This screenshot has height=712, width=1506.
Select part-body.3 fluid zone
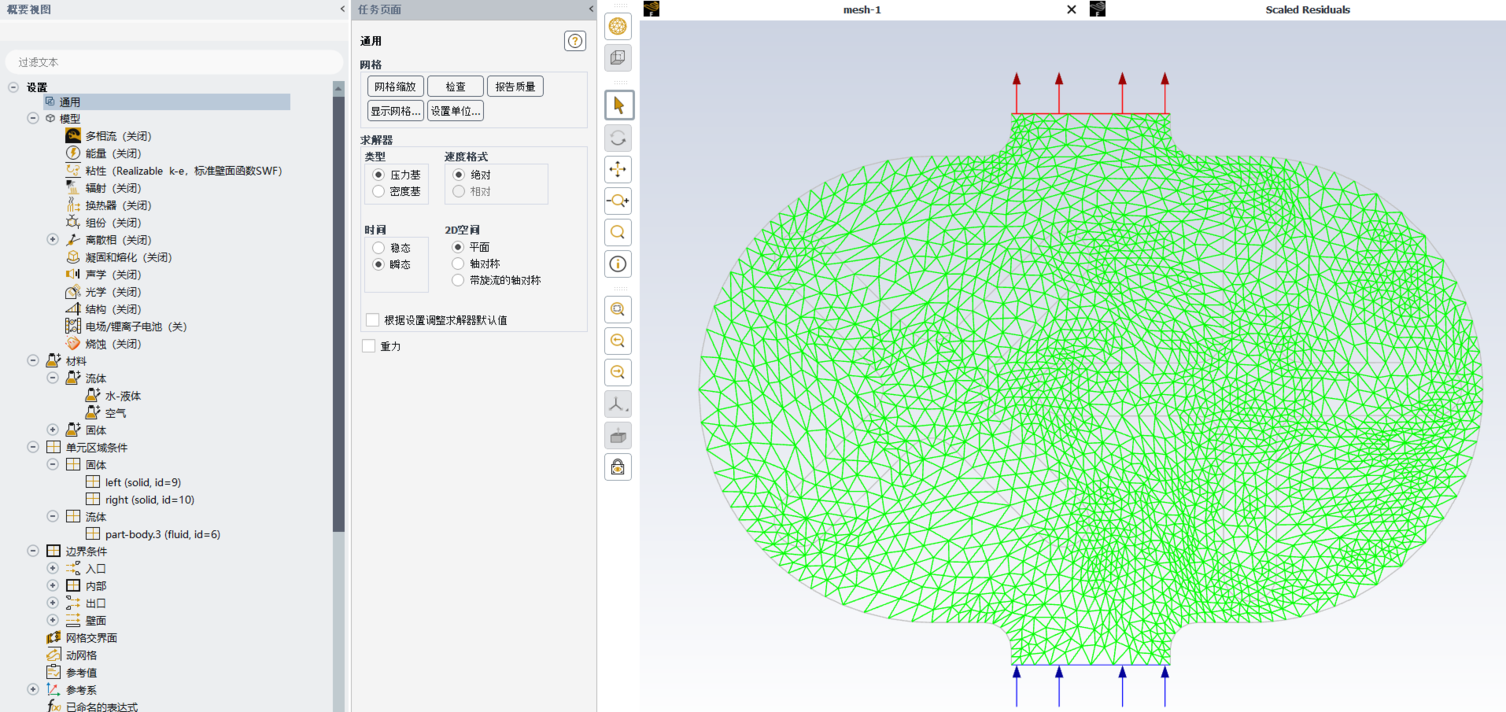pyautogui.click(x=162, y=534)
